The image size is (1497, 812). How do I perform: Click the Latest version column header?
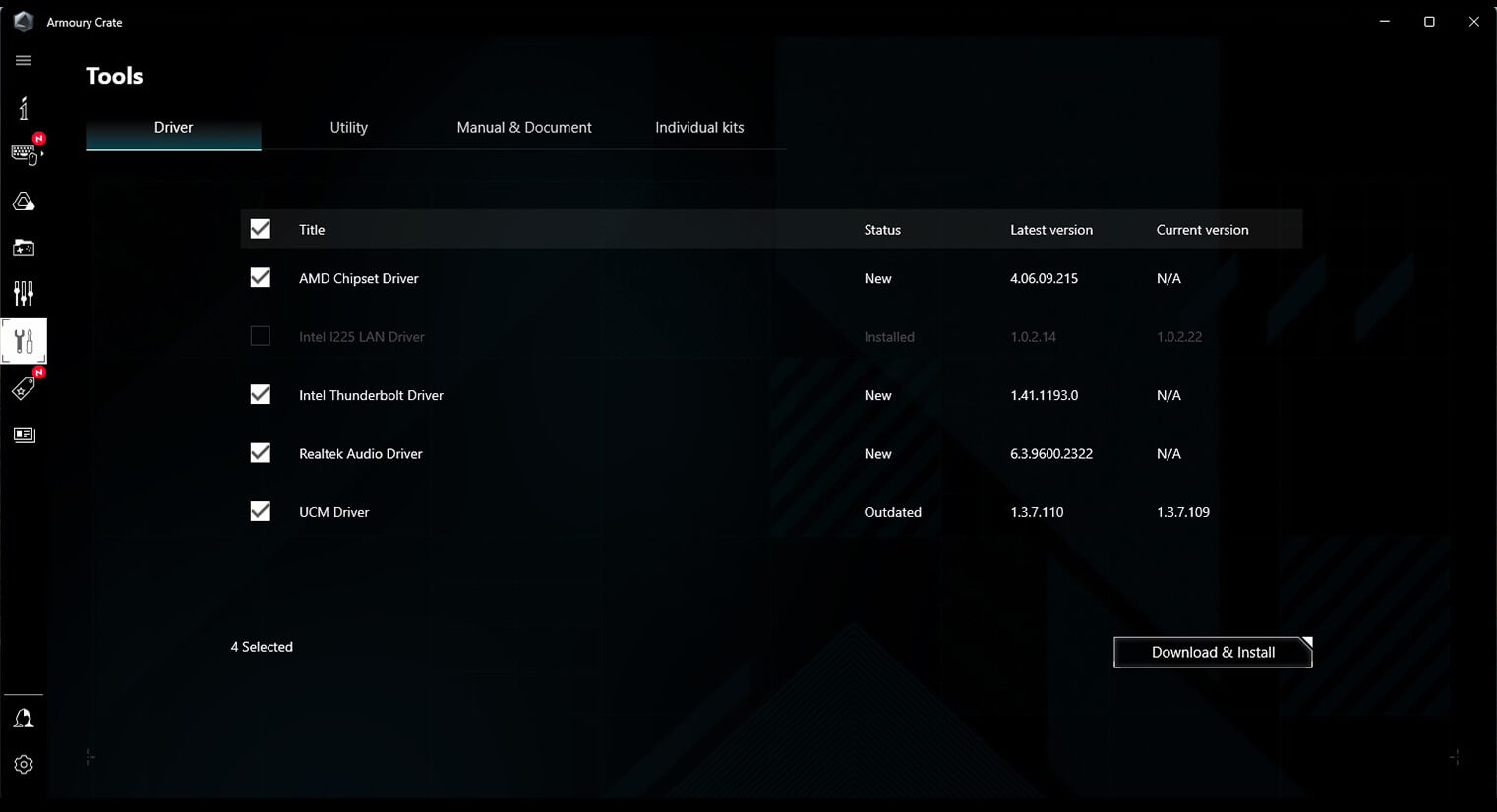[x=1051, y=230]
